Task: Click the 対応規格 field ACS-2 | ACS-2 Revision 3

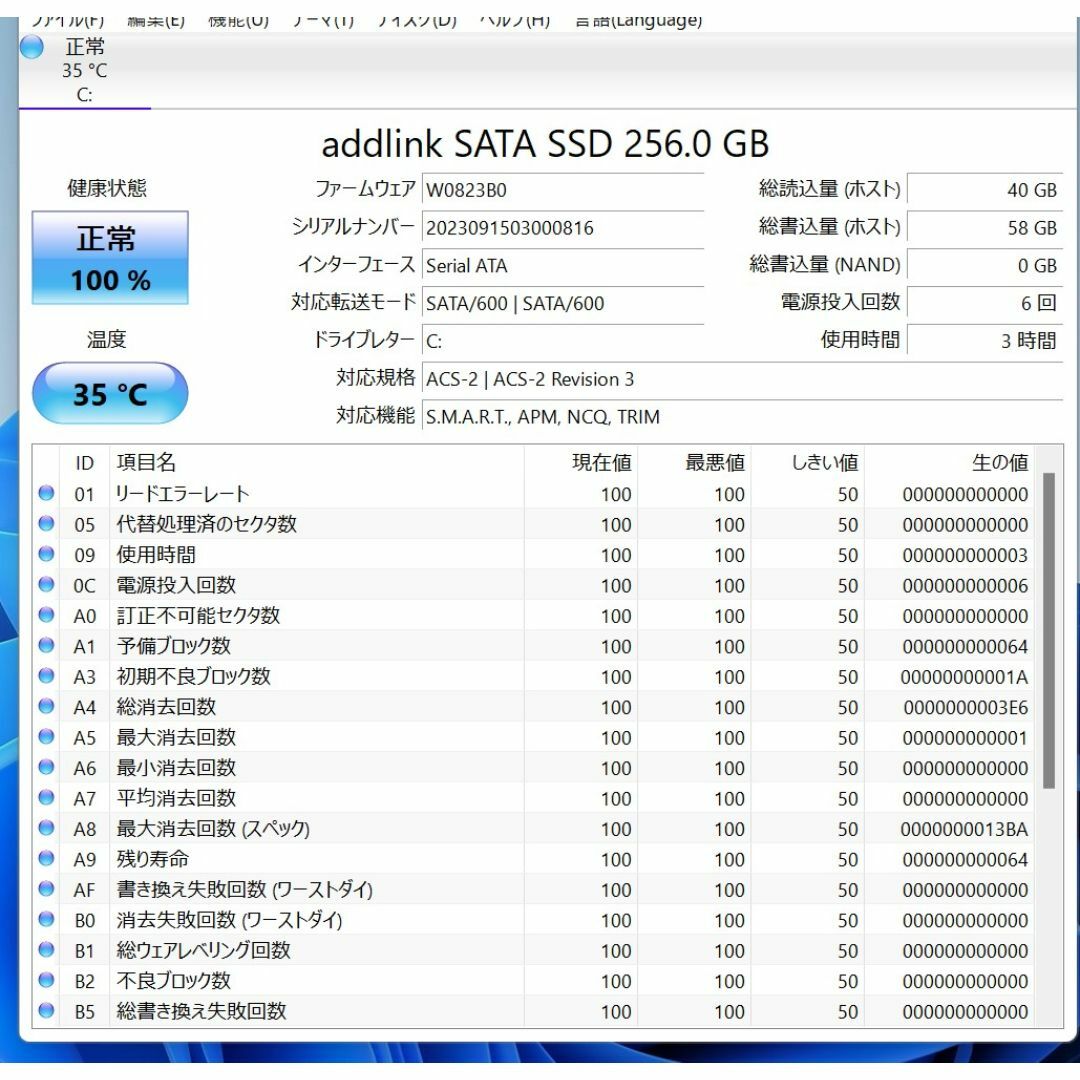Action: click(742, 379)
